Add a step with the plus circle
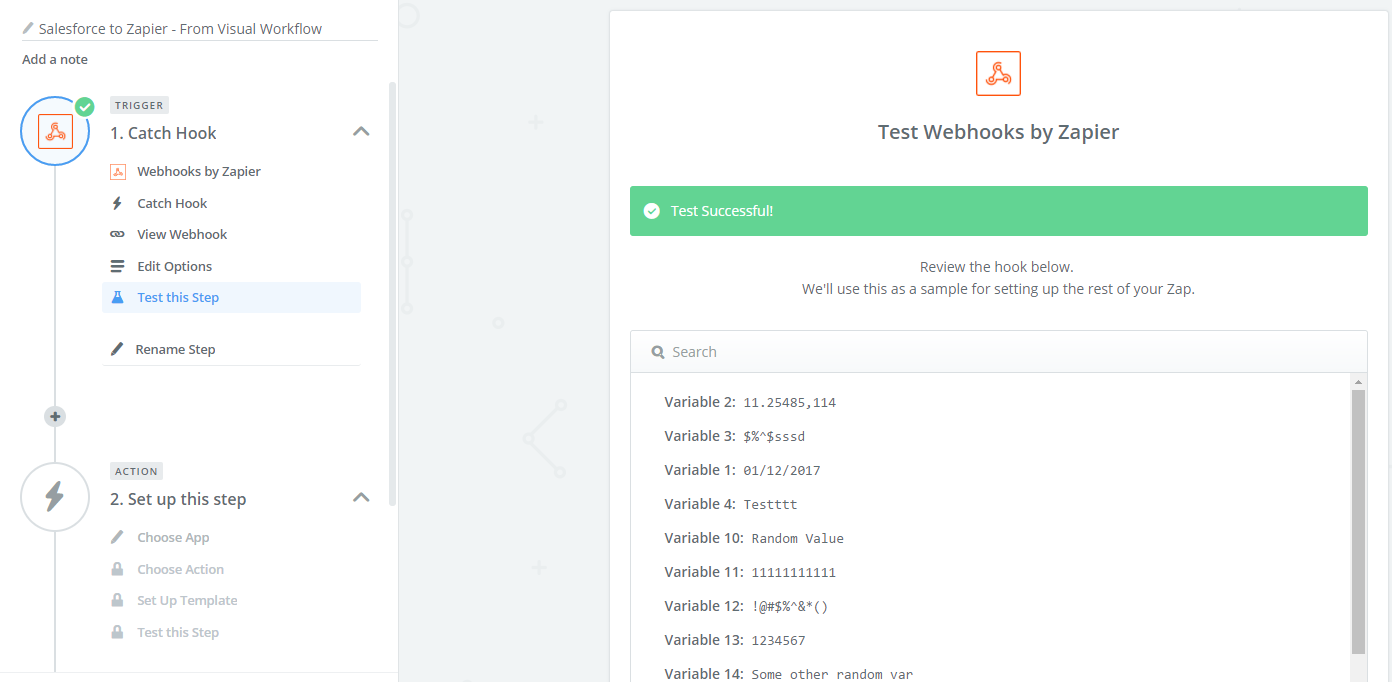Screen dimensions: 1392x682 [x=55, y=416]
